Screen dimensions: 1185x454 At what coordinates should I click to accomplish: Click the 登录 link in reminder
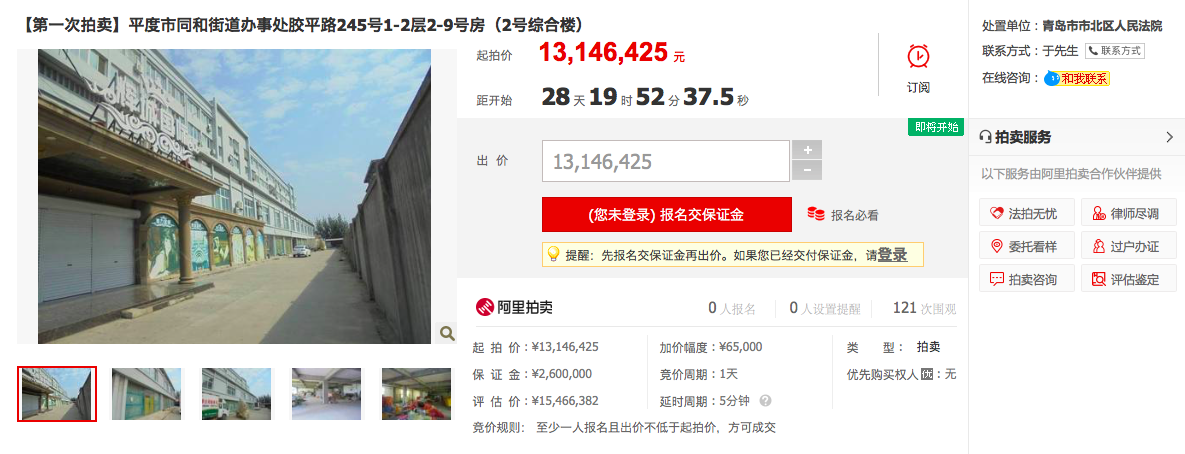892,255
